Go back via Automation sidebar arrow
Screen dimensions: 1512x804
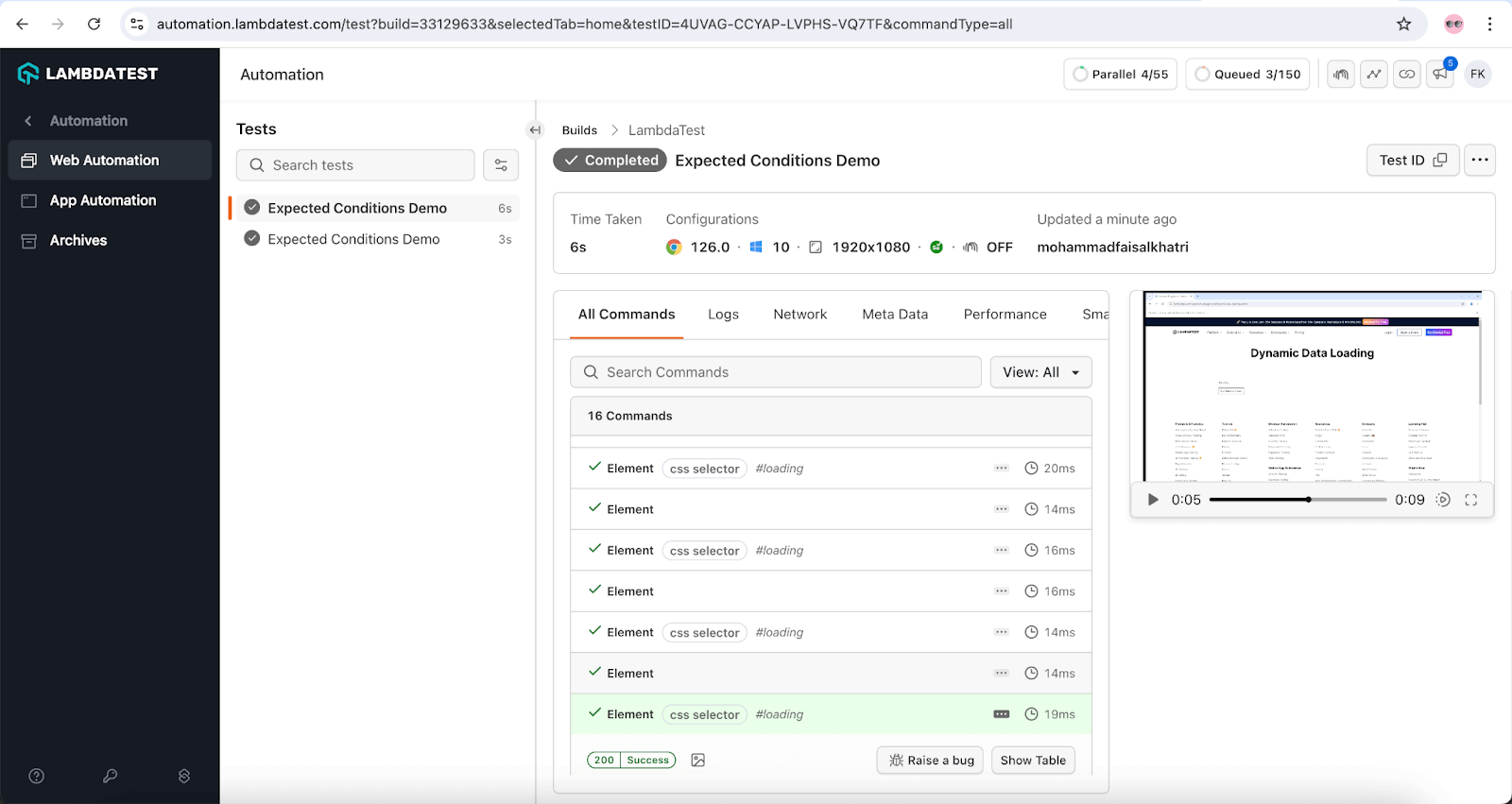[28, 121]
